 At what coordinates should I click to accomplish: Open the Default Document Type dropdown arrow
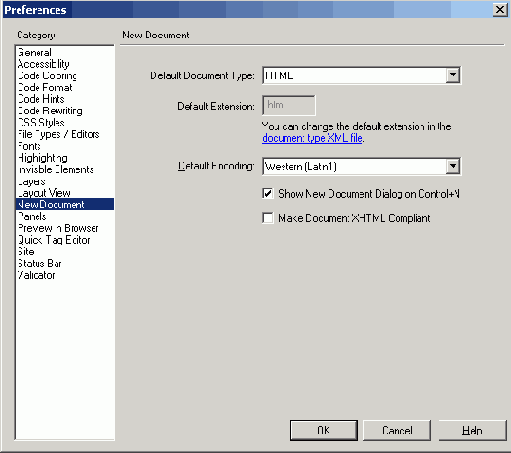pos(453,75)
